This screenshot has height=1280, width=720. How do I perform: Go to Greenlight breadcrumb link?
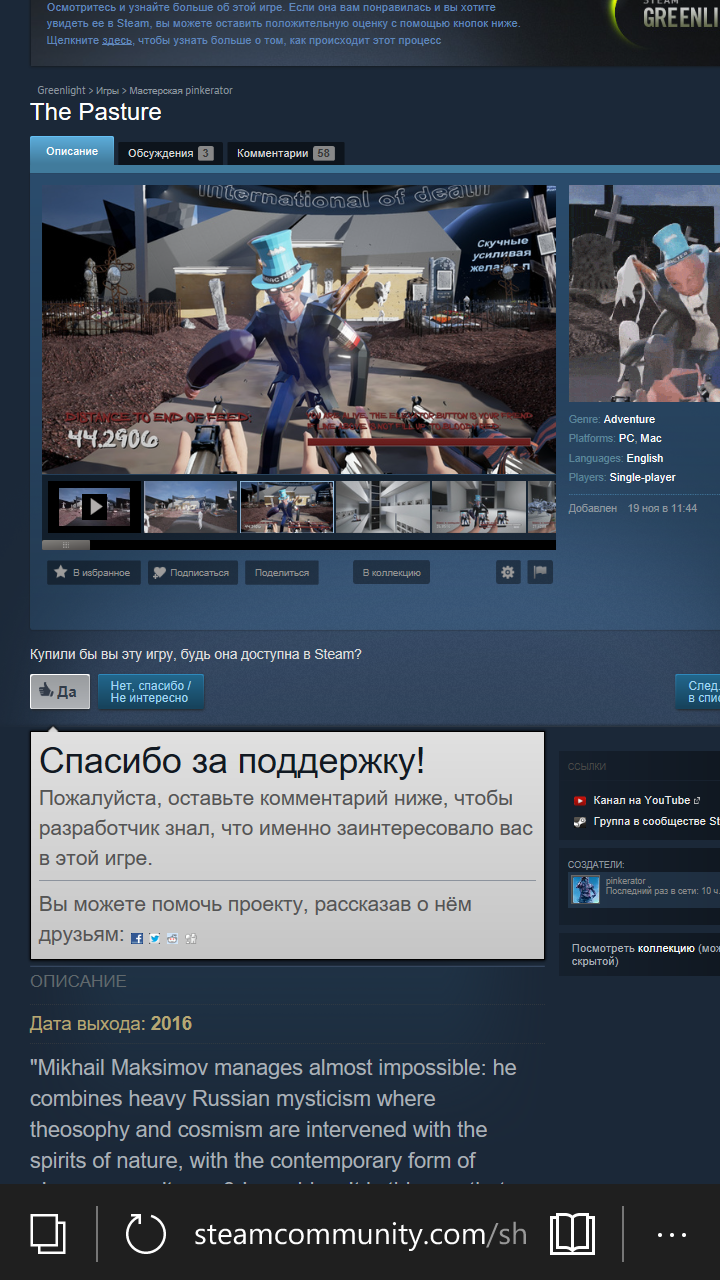coord(61,91)
